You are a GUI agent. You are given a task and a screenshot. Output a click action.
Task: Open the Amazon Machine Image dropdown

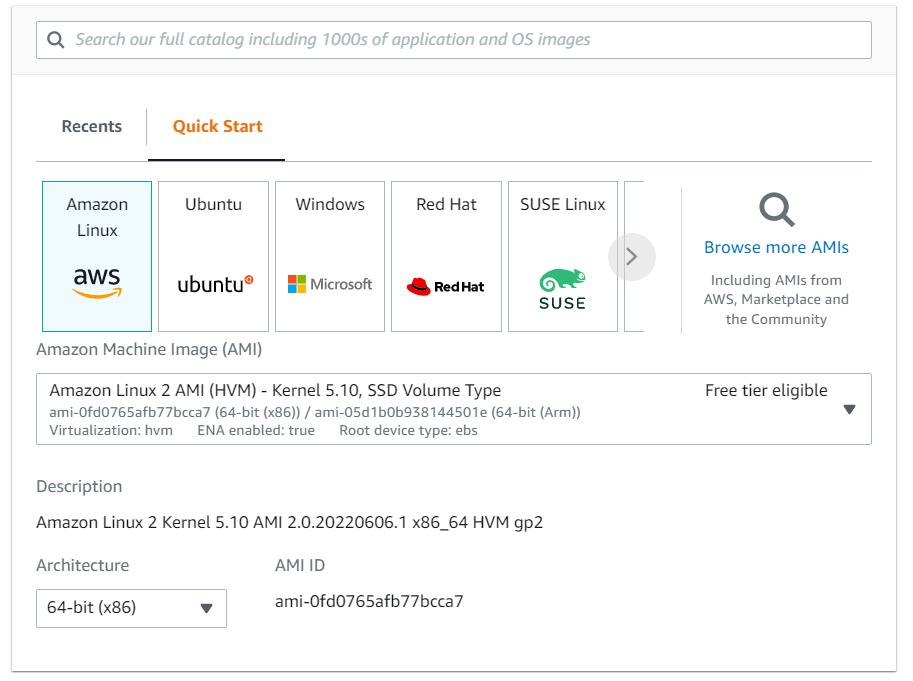click(x=454, y=409)
